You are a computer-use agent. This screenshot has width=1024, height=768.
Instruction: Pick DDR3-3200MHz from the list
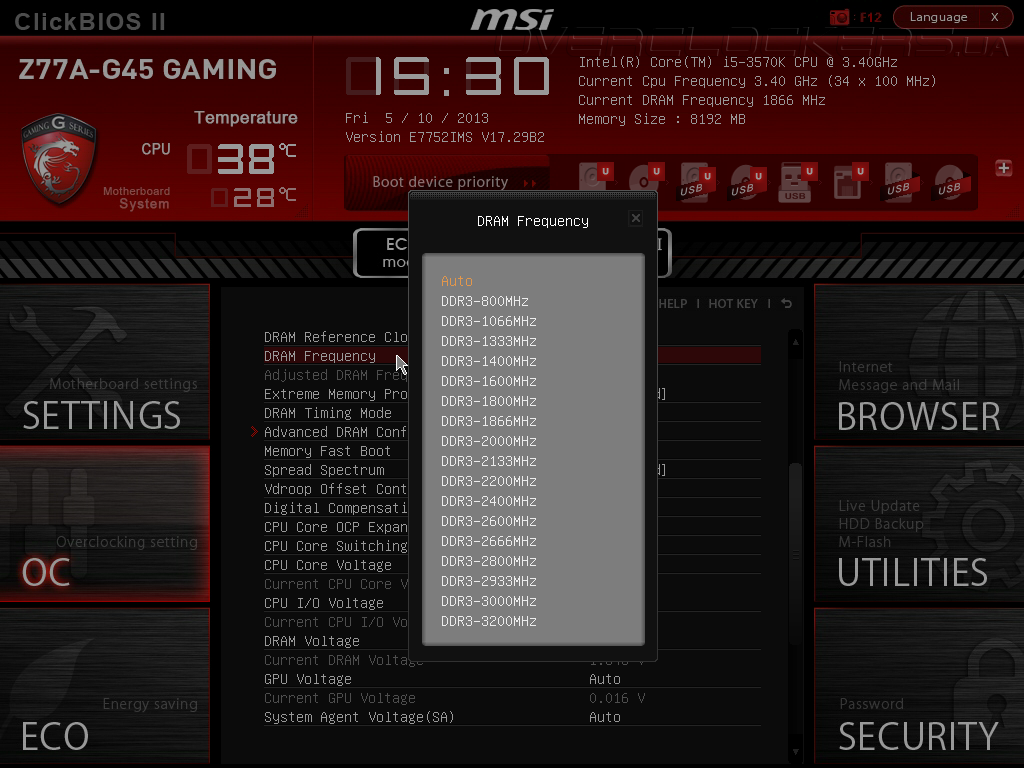(x=488, y=621)
